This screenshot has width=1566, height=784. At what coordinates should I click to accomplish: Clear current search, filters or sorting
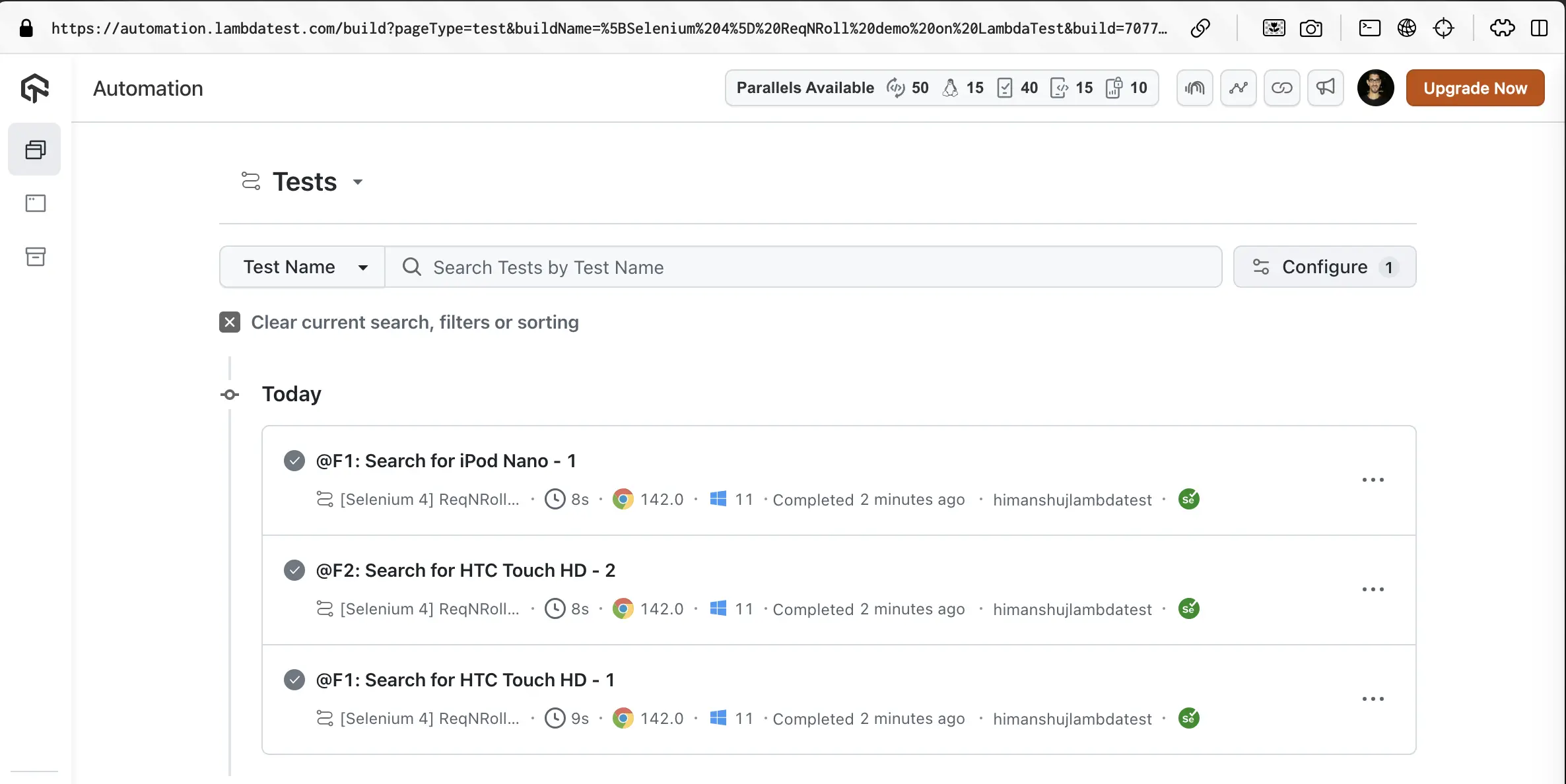(x=230, y=322)
